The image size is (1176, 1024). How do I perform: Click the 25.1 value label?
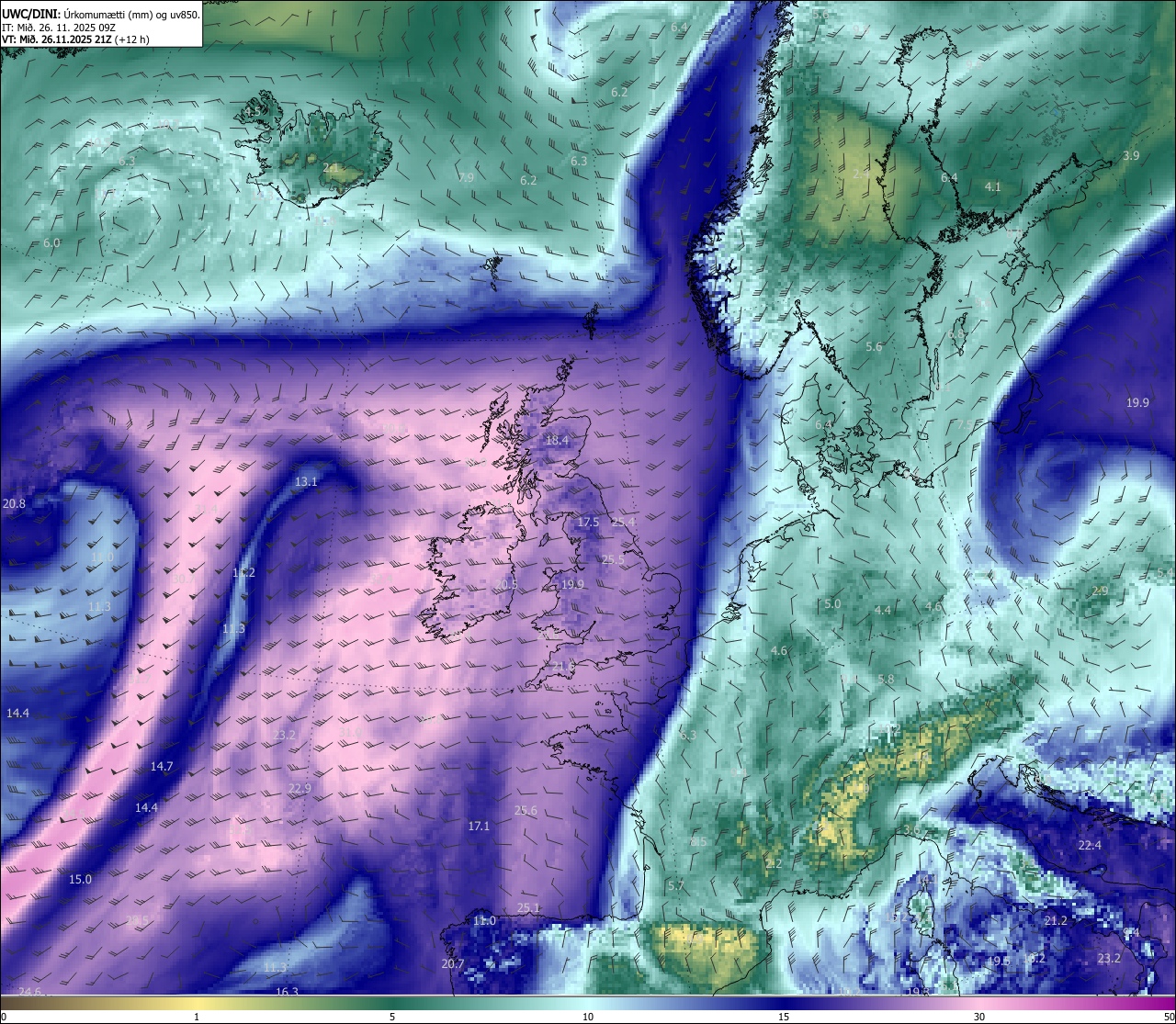(528, 908)
